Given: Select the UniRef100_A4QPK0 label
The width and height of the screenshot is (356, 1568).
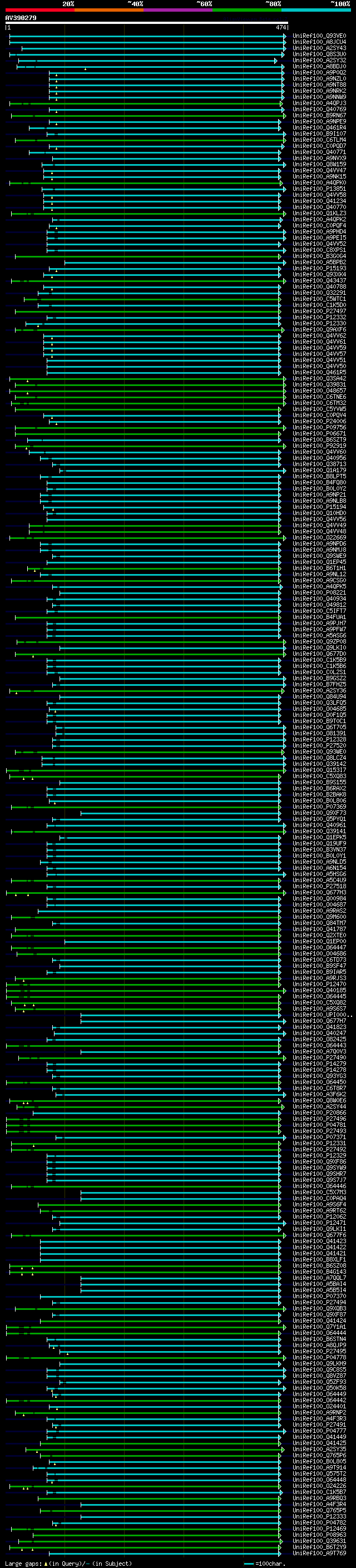Looking at the screenshot, I should 319,182.
